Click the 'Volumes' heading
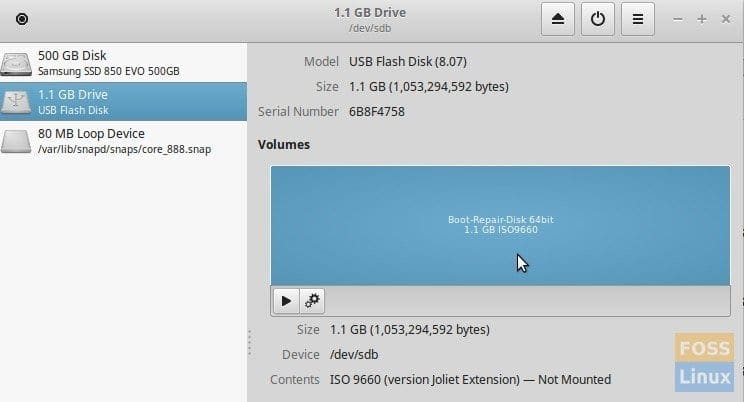The width and height of the screenshot is (744, 402). [x=284, y=144]
